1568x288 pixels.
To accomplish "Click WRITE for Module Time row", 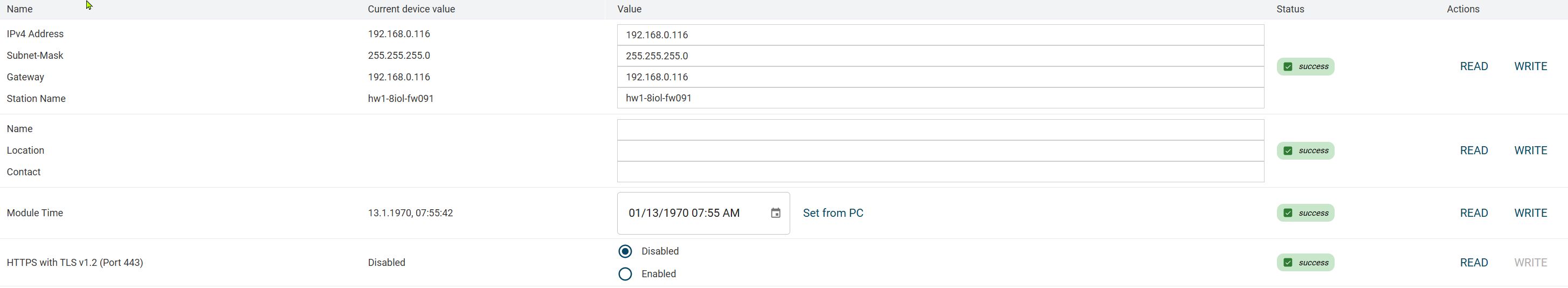I will pos(1530,213).
